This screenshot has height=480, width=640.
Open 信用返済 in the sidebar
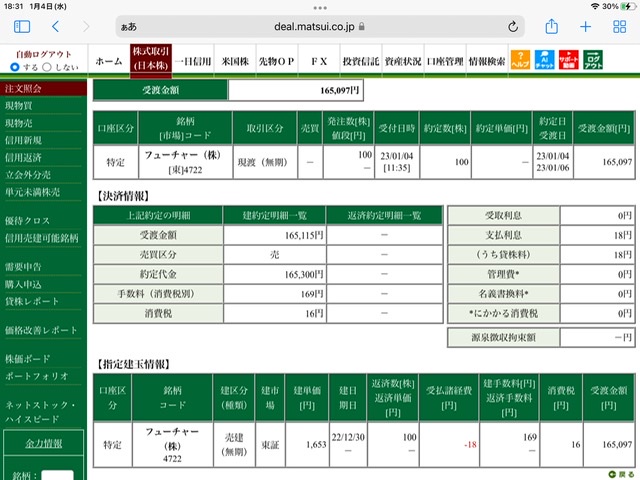coord(23,158)
